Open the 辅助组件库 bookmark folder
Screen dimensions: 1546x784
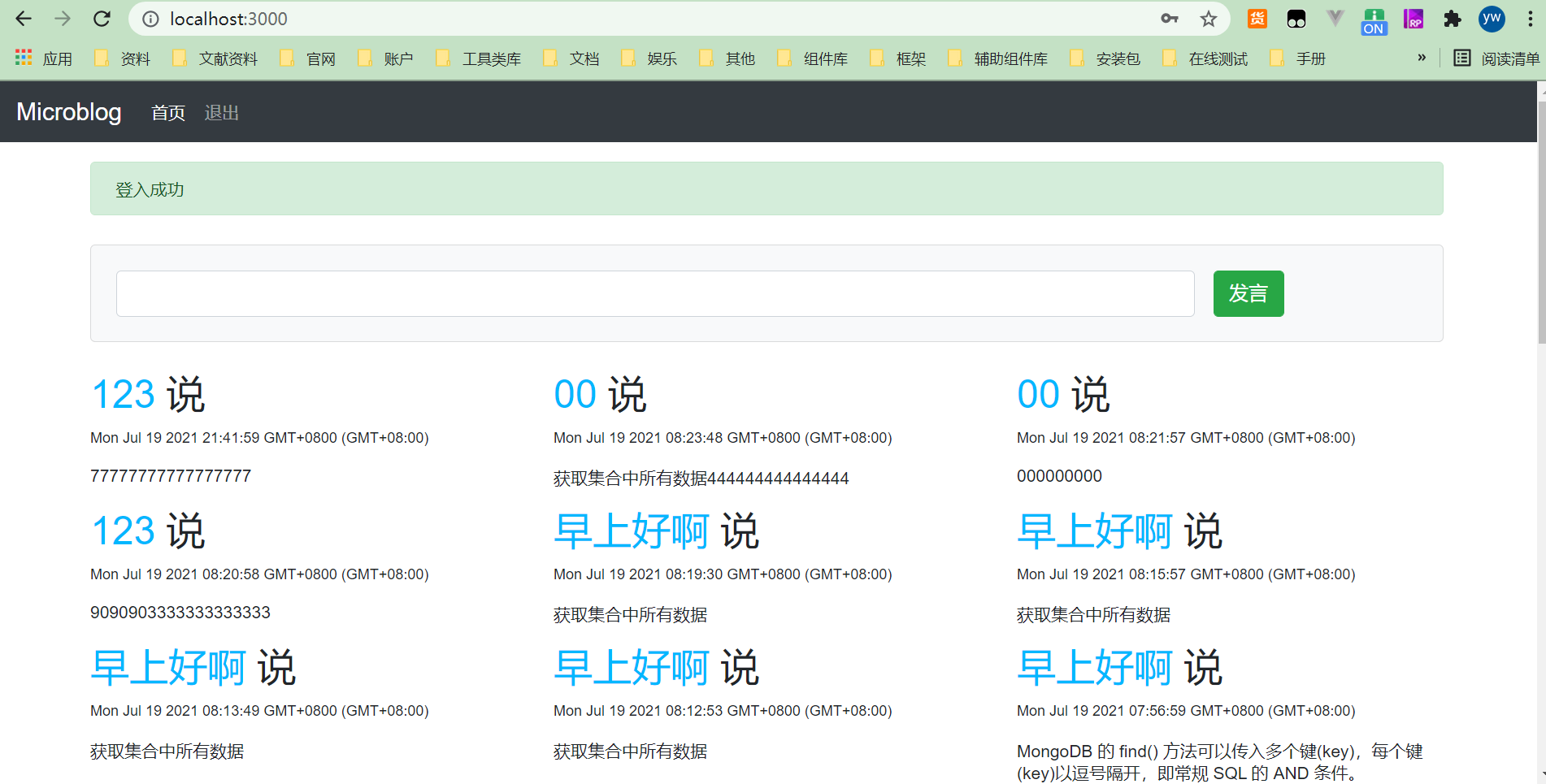(998, 58)
